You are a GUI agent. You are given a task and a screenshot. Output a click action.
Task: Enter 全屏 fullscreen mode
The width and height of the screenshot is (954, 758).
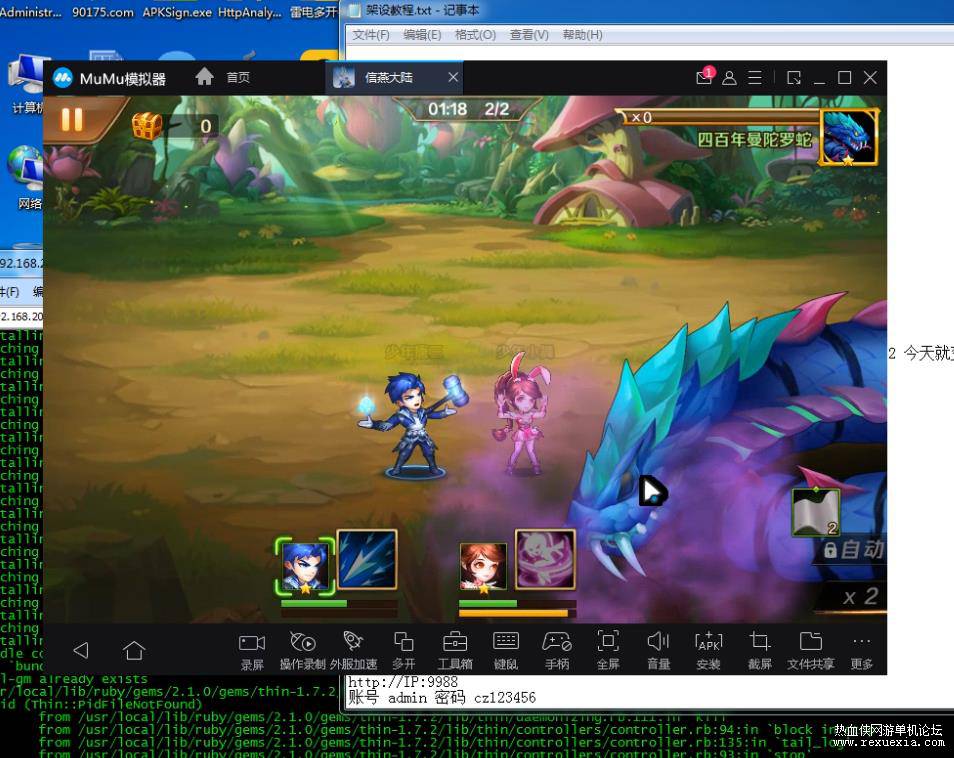point(608,650)
